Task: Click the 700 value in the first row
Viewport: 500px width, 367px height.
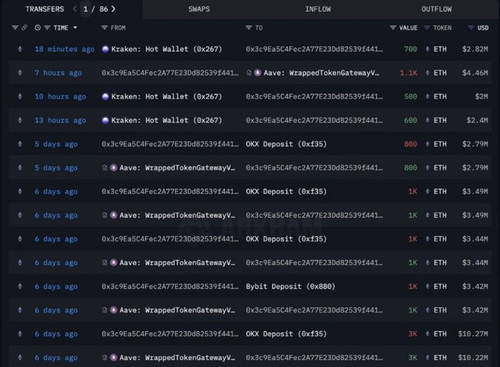Action: [410, 49]
